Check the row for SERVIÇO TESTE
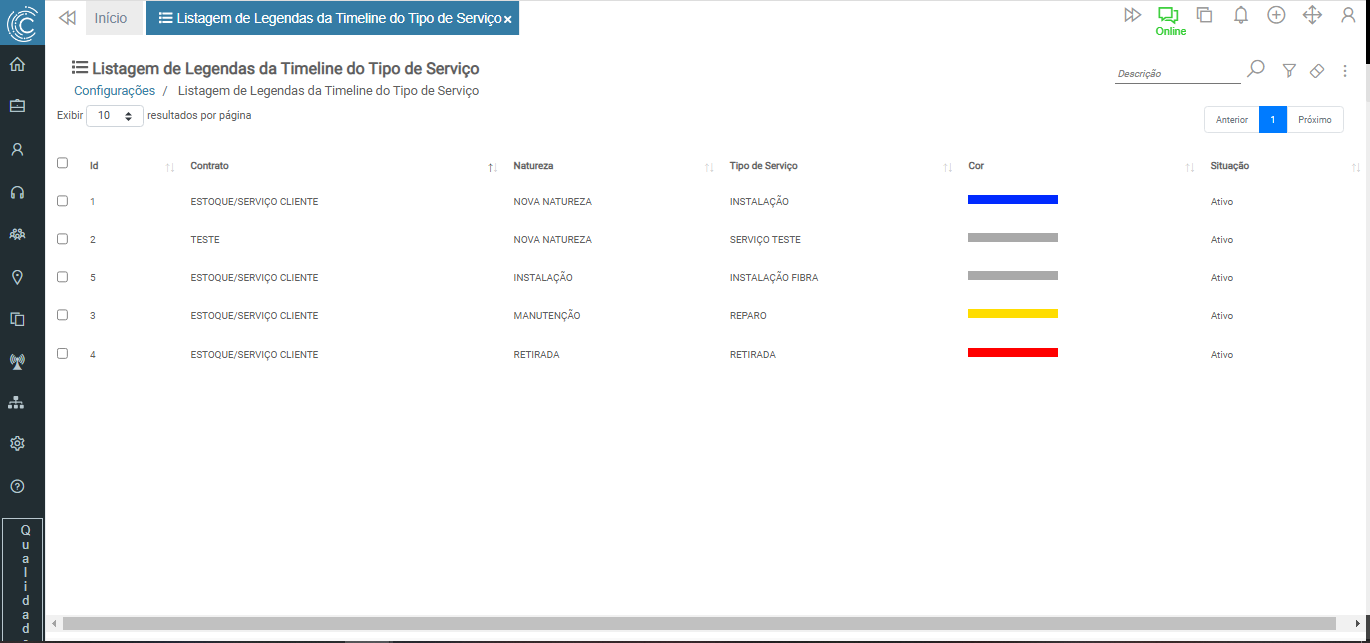 [63, 239]
